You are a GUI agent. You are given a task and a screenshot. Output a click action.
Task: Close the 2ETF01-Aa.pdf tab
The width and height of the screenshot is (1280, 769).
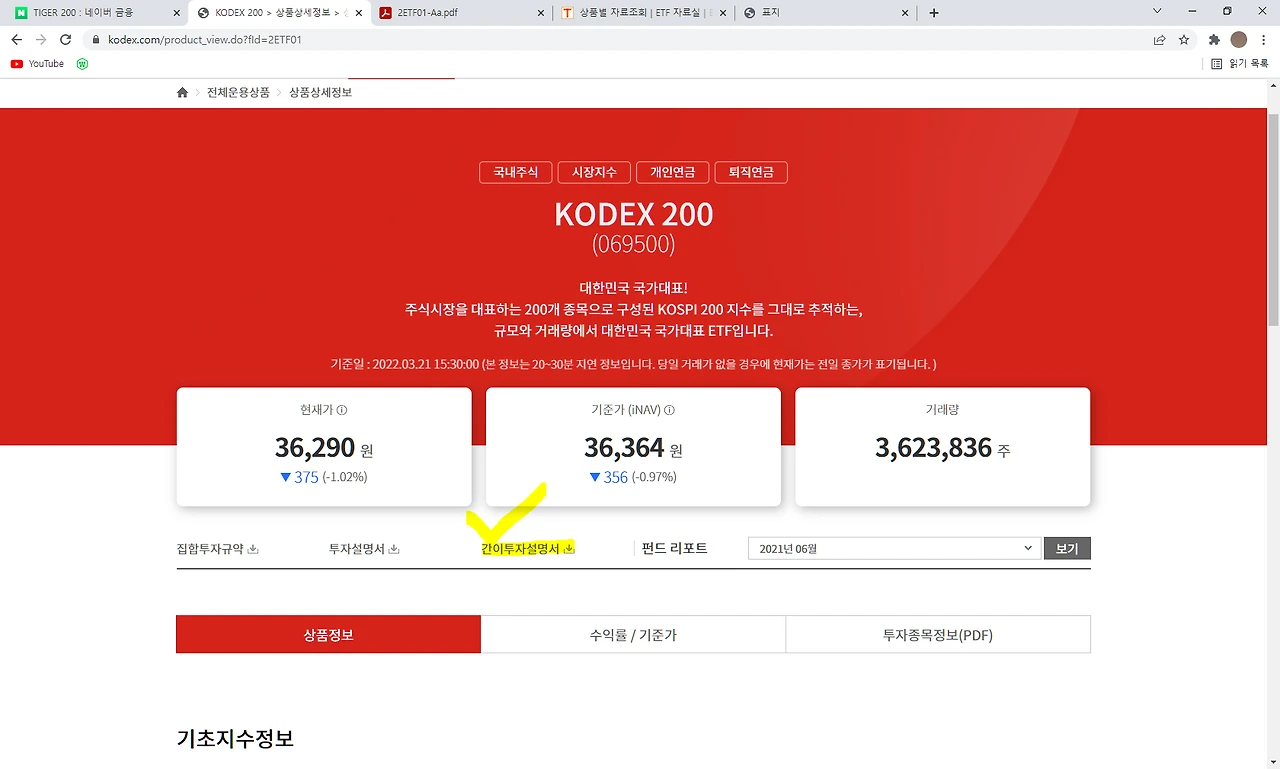541,13
